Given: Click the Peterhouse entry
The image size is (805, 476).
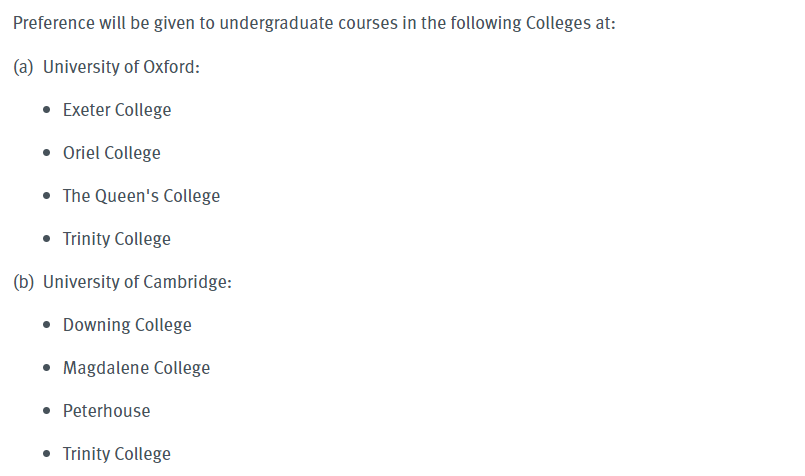Looking at the screenshot, I should tap(106, 411).
